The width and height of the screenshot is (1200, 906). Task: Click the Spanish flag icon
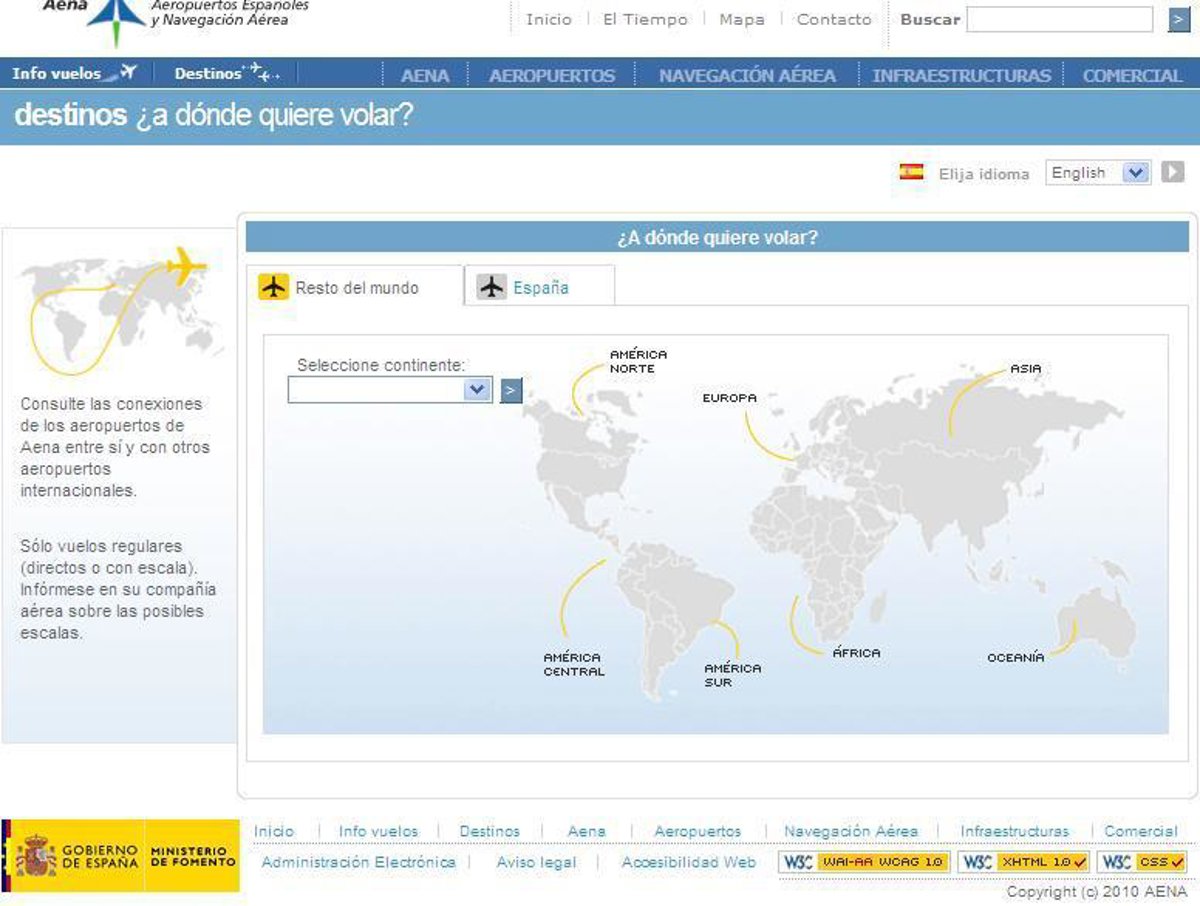pos(911,172)
